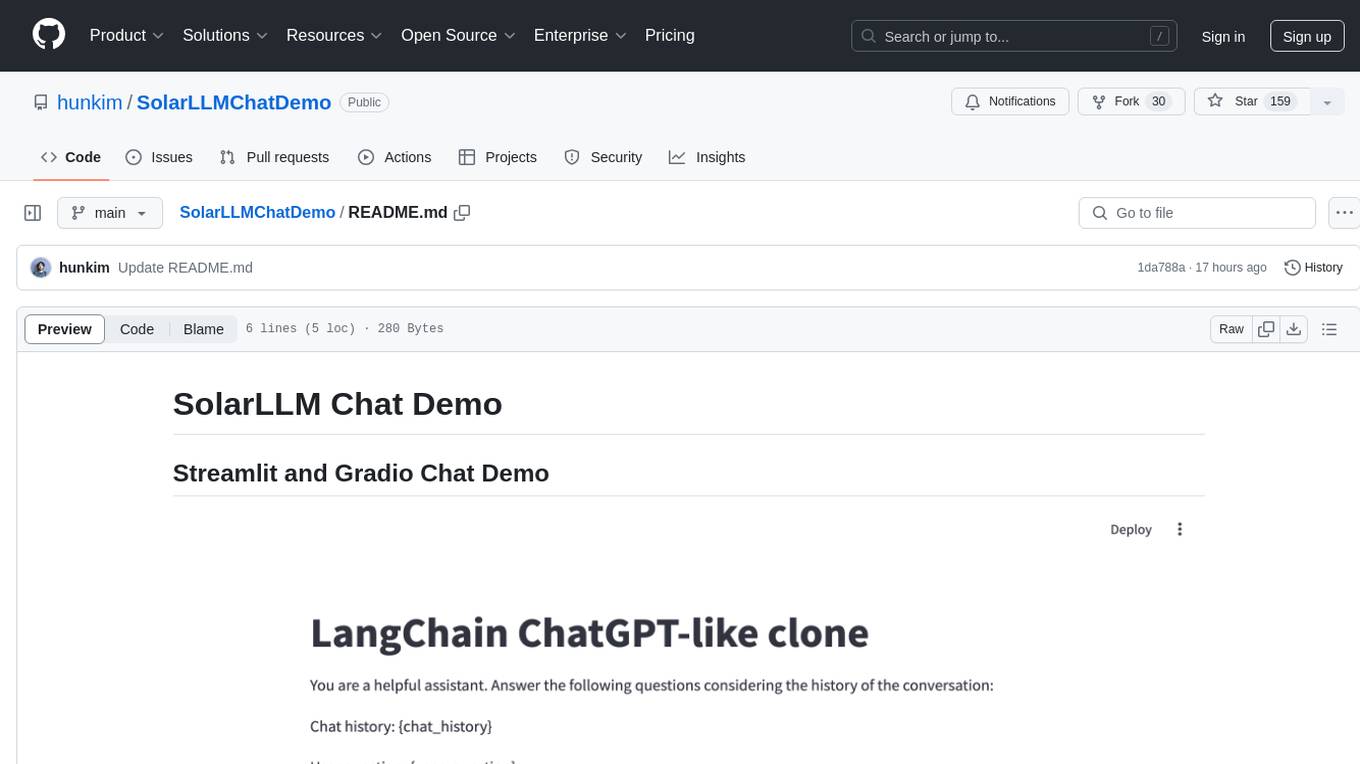View the fork count of 30

1159,102
